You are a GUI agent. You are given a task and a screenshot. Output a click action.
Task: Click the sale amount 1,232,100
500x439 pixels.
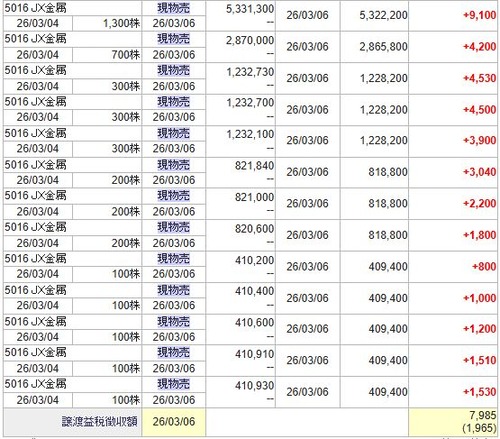coord(250,134)
